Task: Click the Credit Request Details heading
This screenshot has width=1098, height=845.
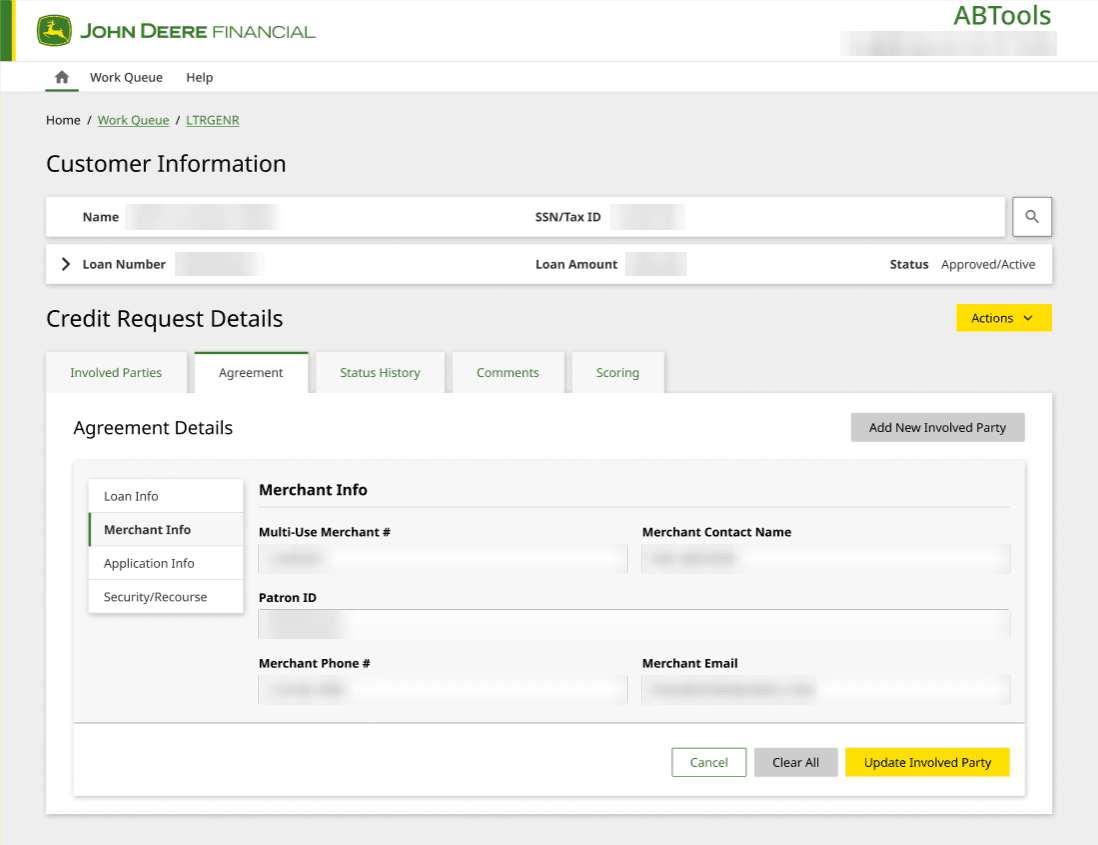Action: tap(165, 319)
